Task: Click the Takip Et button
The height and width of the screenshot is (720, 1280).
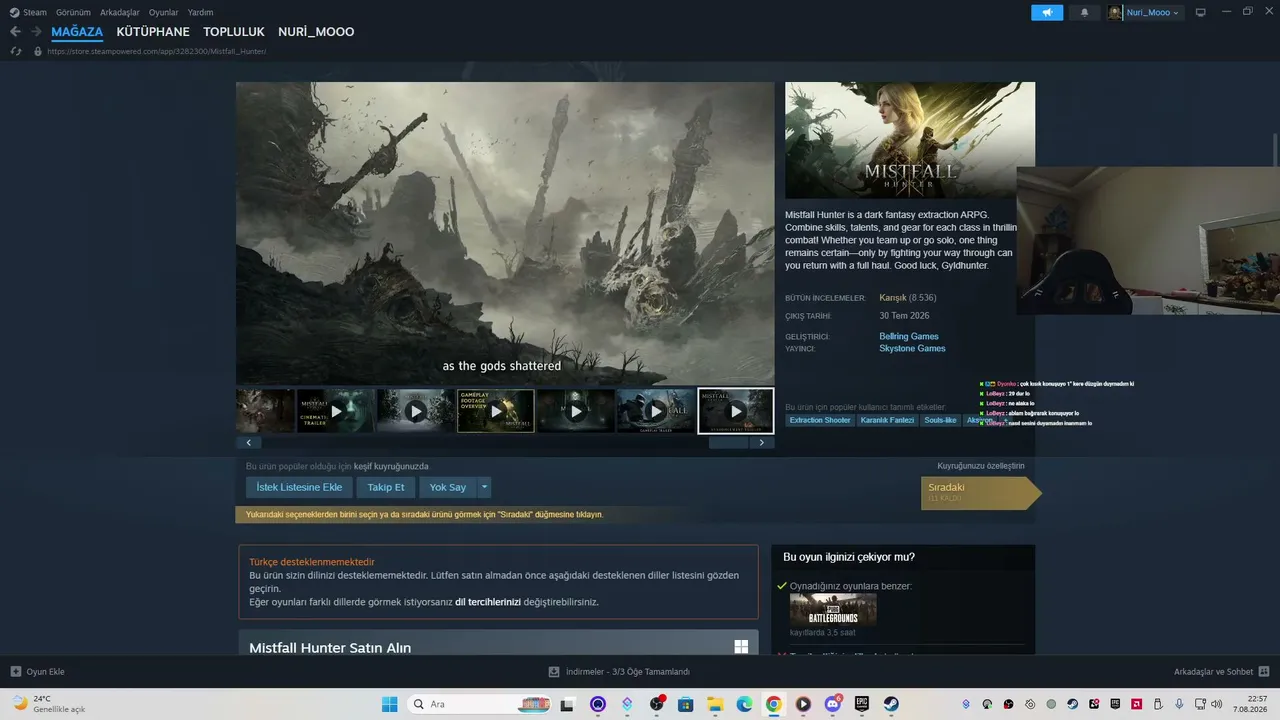Action: 386,487
